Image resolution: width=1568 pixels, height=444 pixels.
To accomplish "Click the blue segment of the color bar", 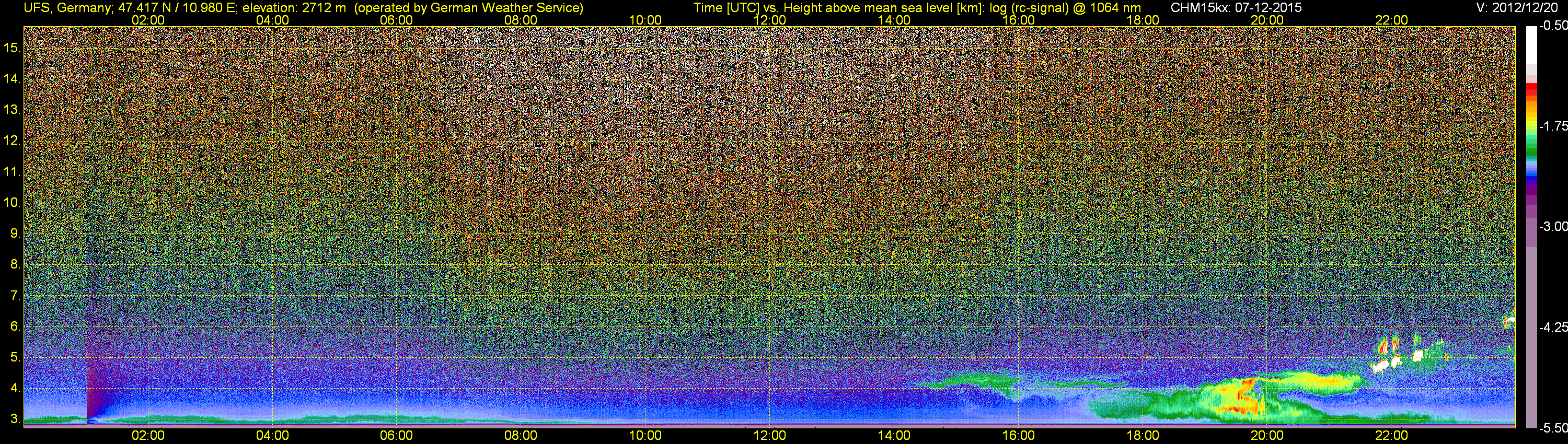I will [1531, 178].
